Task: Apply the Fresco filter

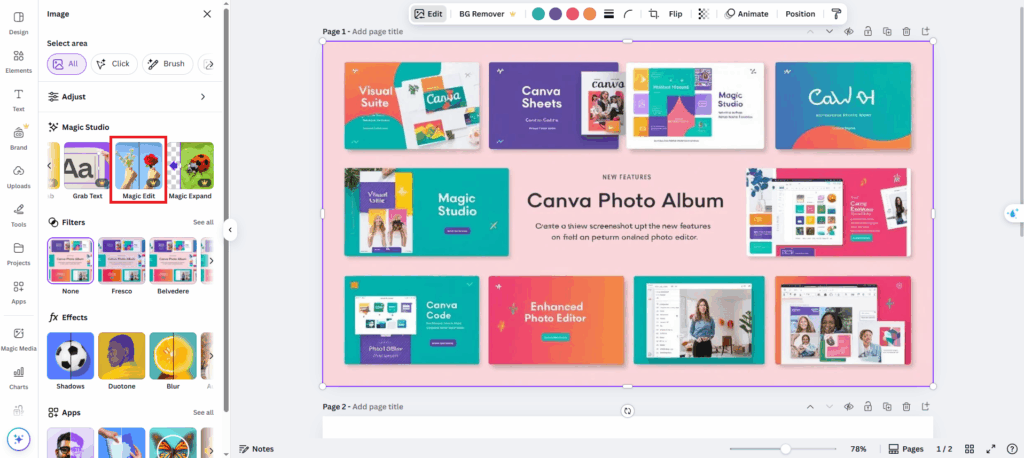Action: 121,266
